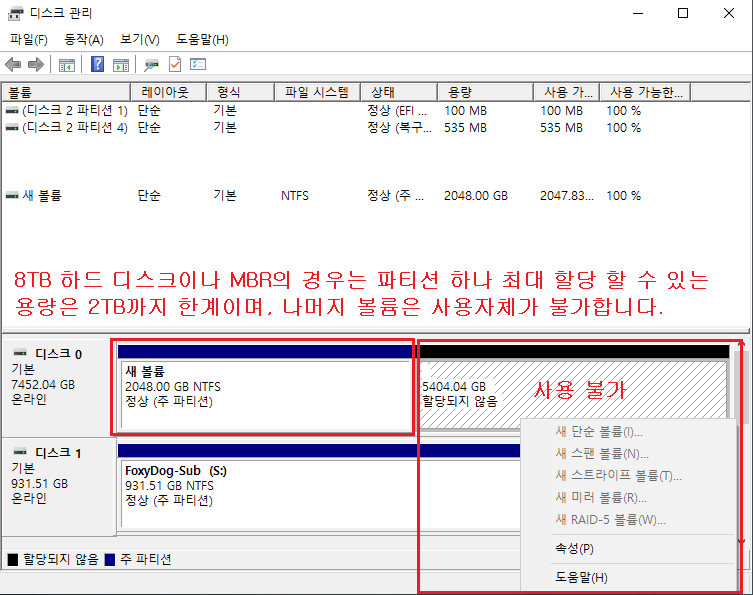Sort by the 파일 시스템 column header
The image size is (753, 595).
[318, 92]
